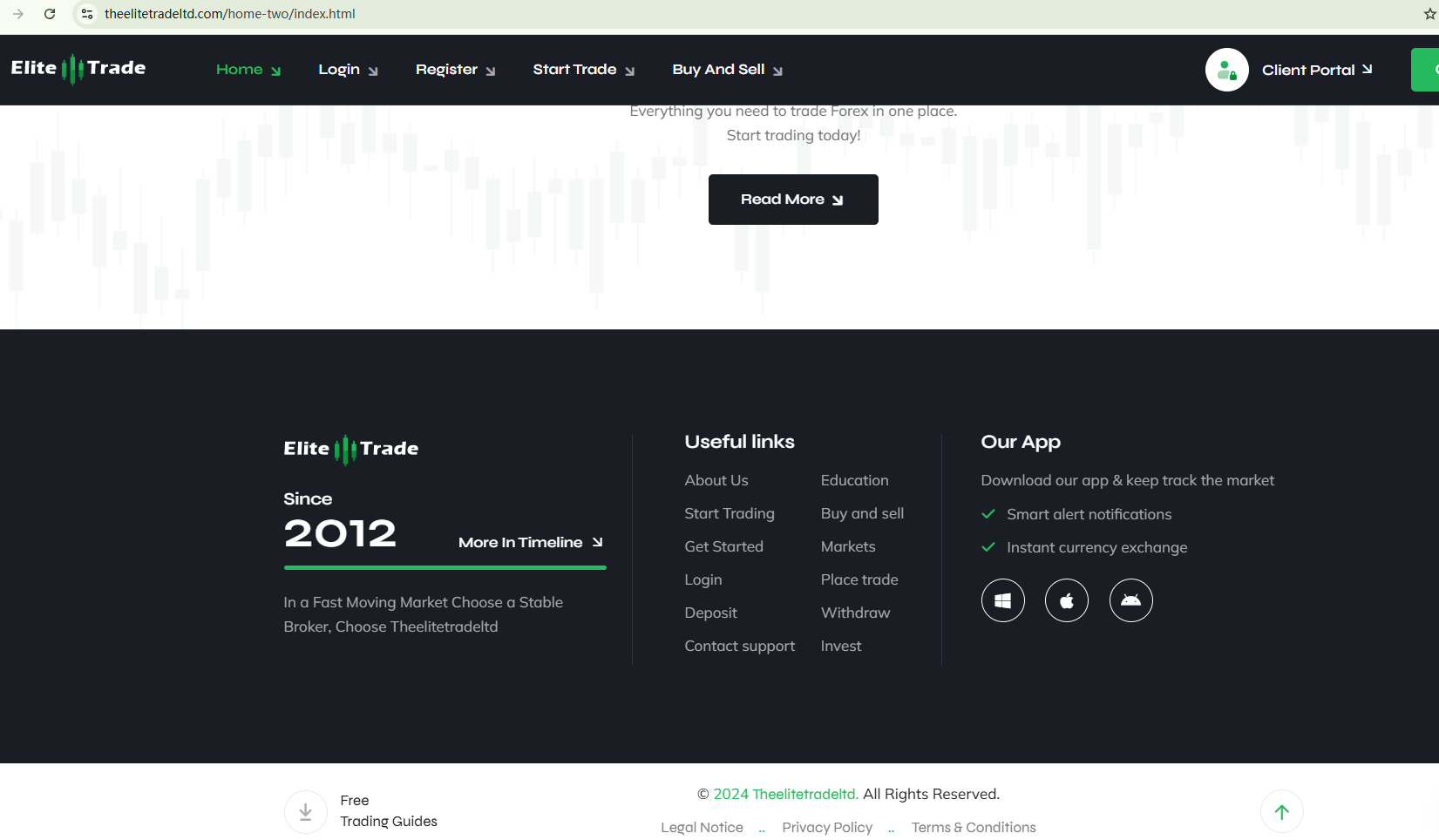Expand the Login menu in navbar
This screenshot has height=840, width=1439.
click(x=348, y=70)
